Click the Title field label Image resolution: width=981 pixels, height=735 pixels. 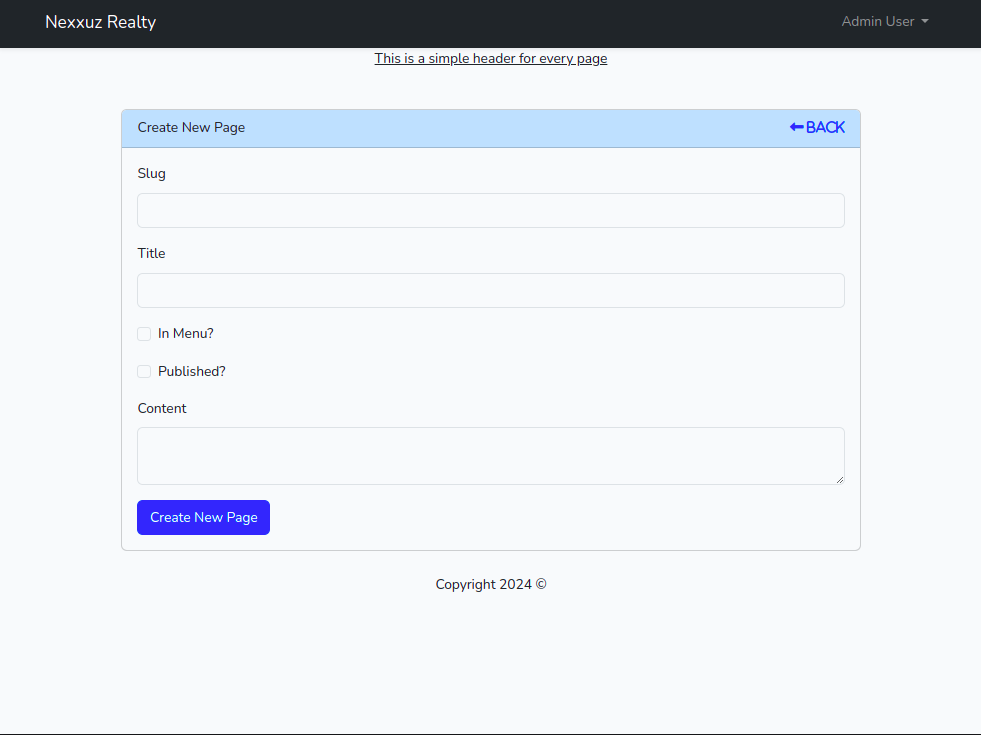point(152,253)
